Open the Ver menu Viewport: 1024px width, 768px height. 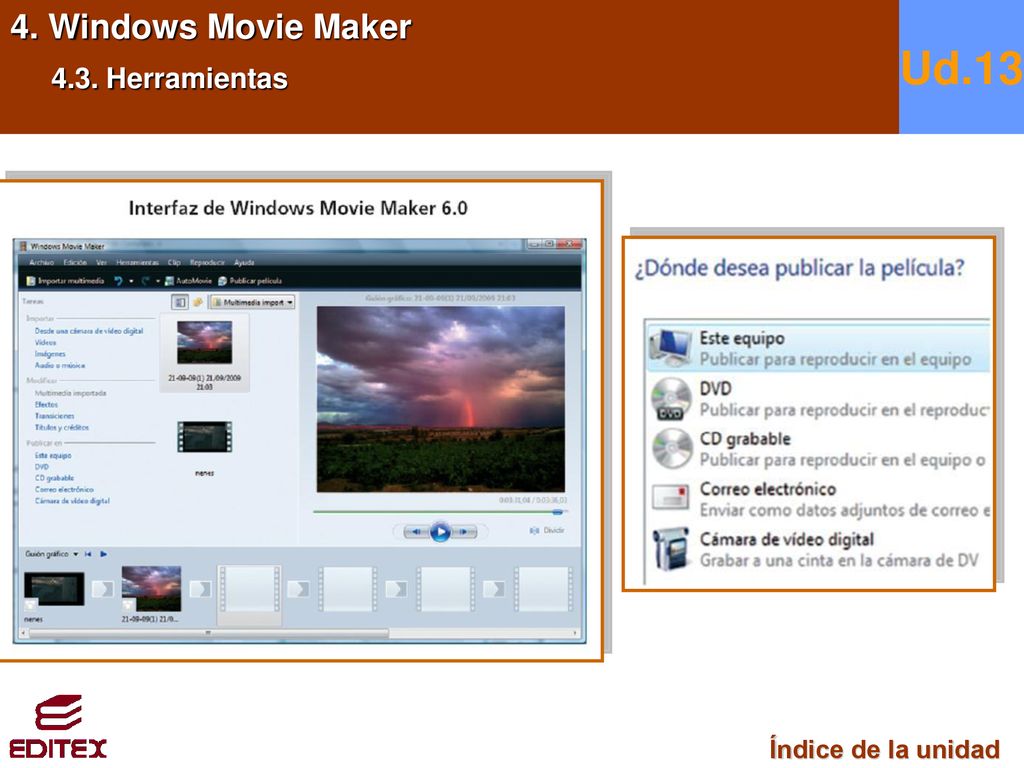coord(101,263)
